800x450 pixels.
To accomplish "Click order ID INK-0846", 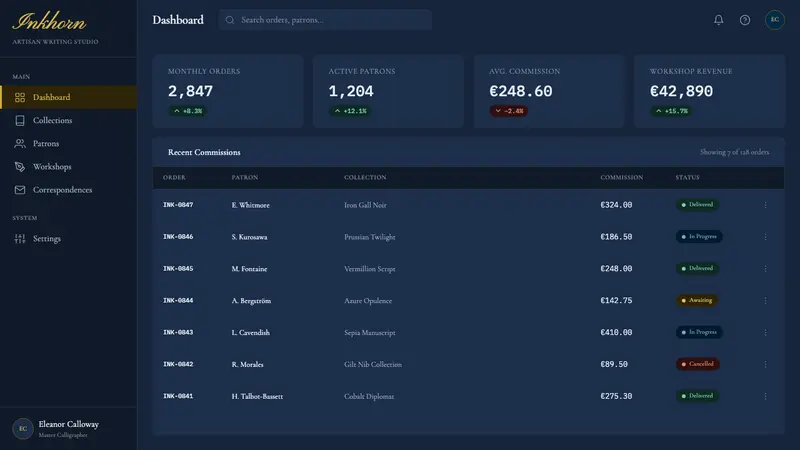I will click(x=178, y=237).
